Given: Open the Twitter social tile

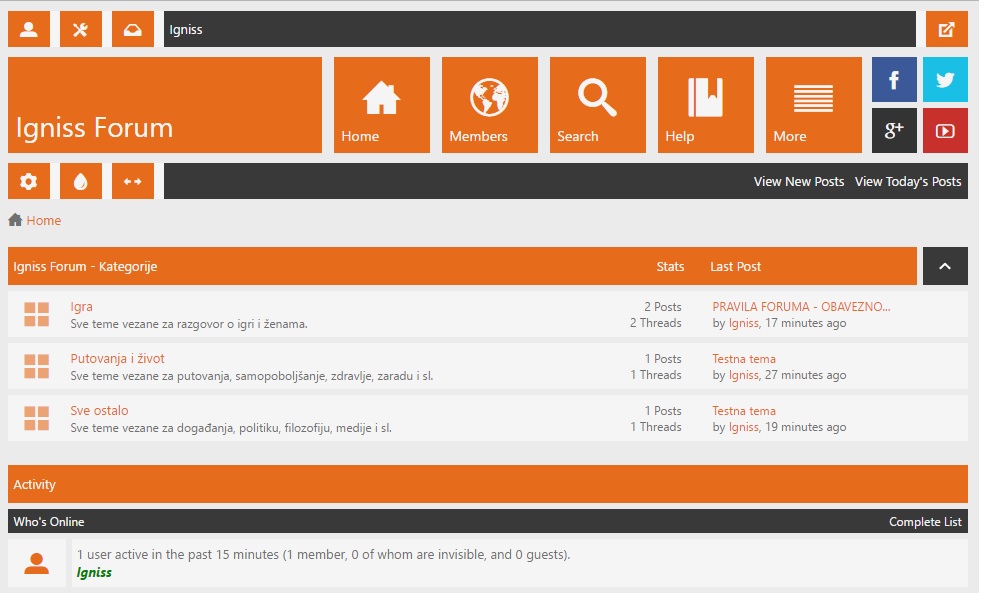Looking at the screenshot, I should click(x=945, y=80).
